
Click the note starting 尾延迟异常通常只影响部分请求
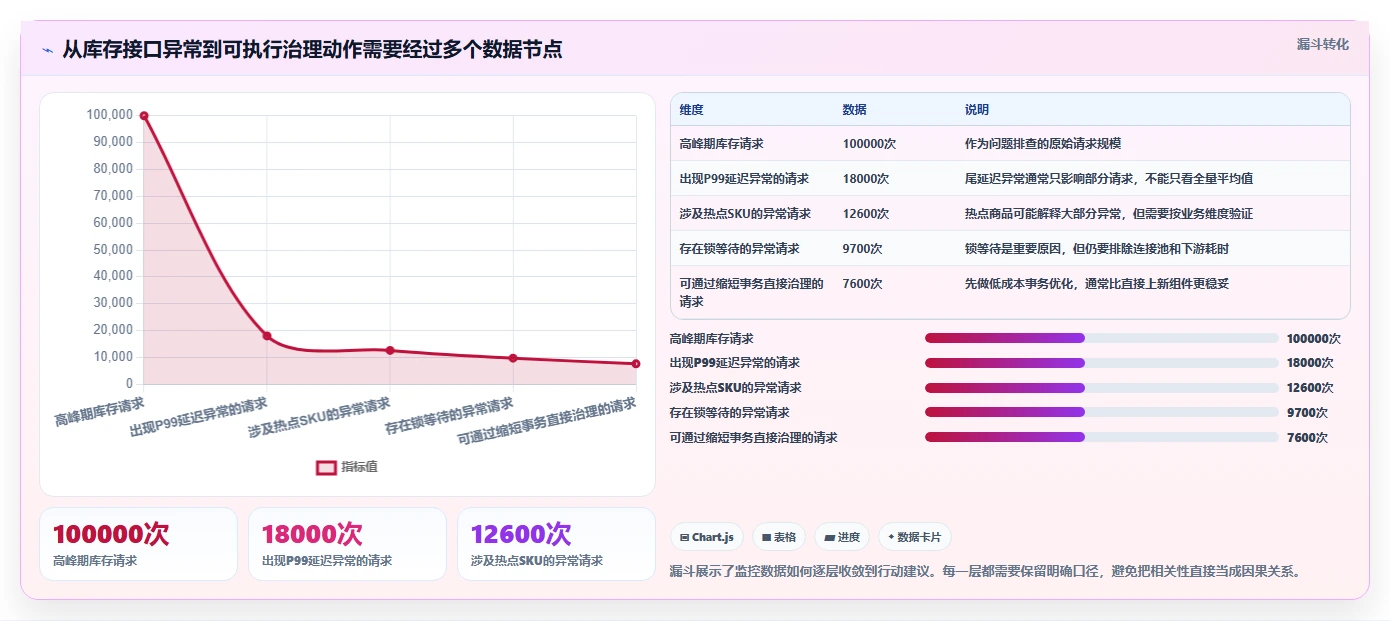[x=1108, y=179]
